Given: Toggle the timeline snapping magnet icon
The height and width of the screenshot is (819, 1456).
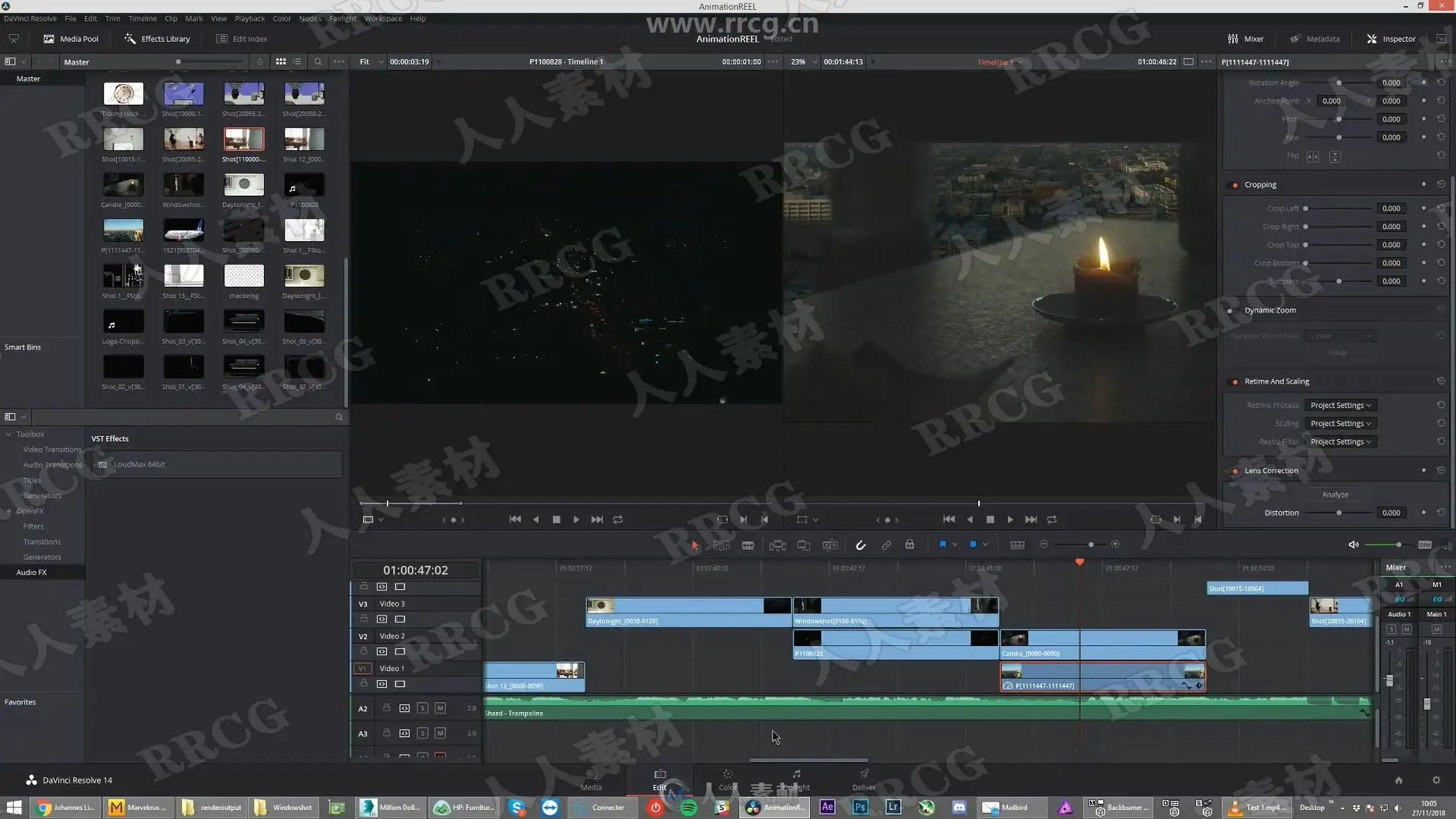Looking at the screenshot, I should (x=861, y=544).
